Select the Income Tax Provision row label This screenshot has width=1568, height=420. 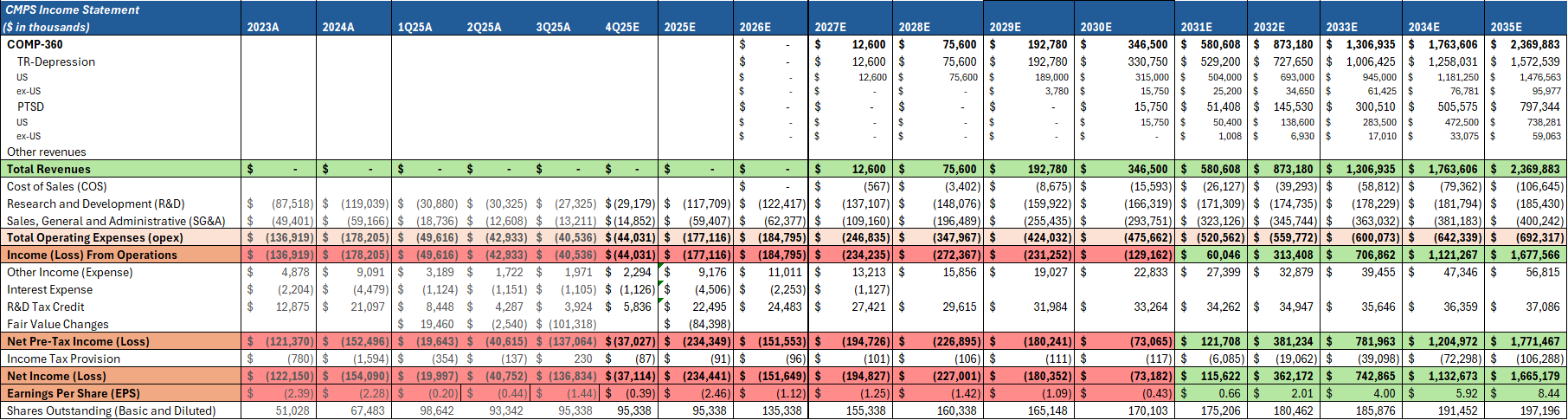coord(64,359)
